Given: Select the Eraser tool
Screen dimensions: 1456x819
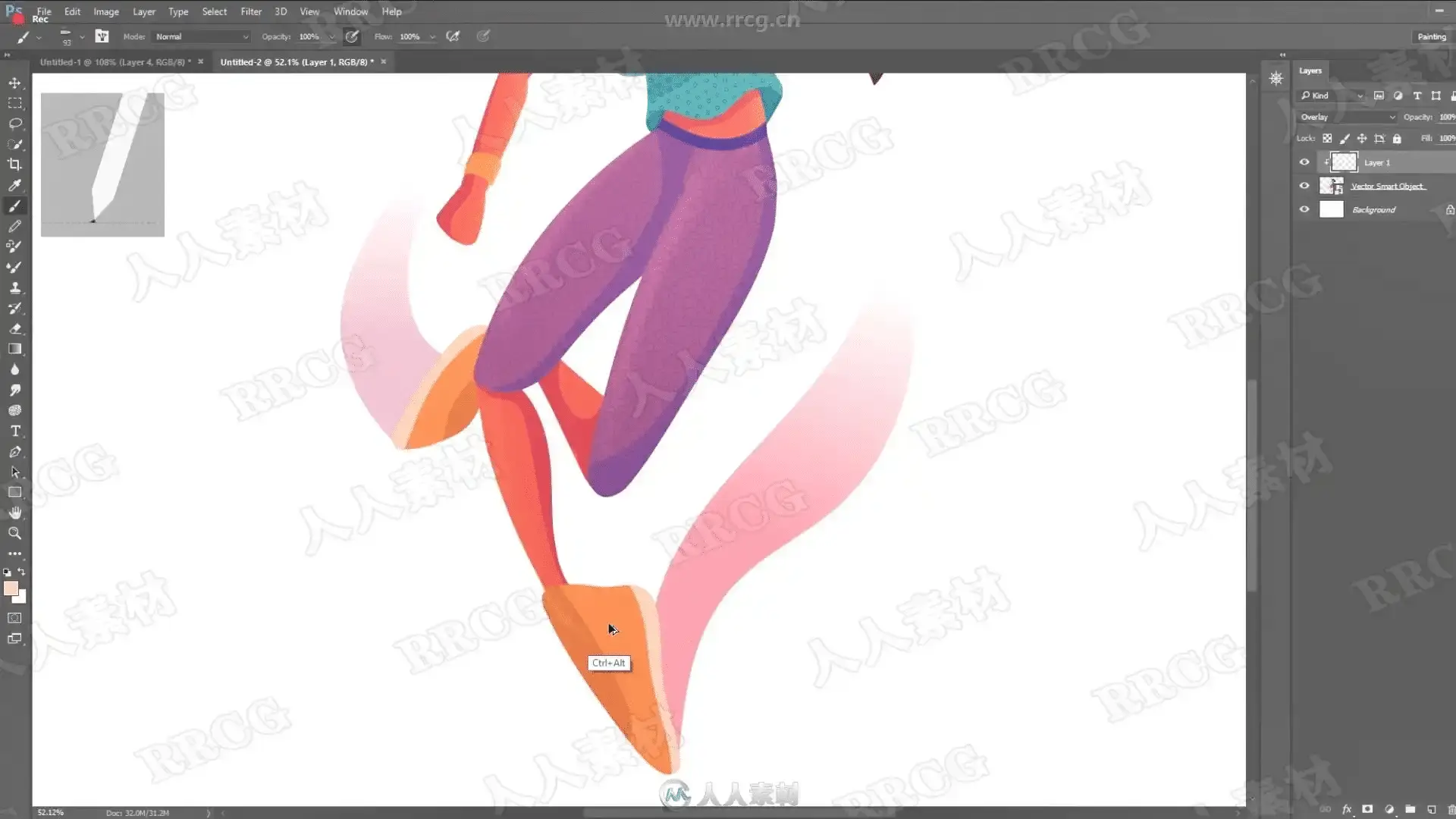Looking at the screenshot, I should [14, 328].
